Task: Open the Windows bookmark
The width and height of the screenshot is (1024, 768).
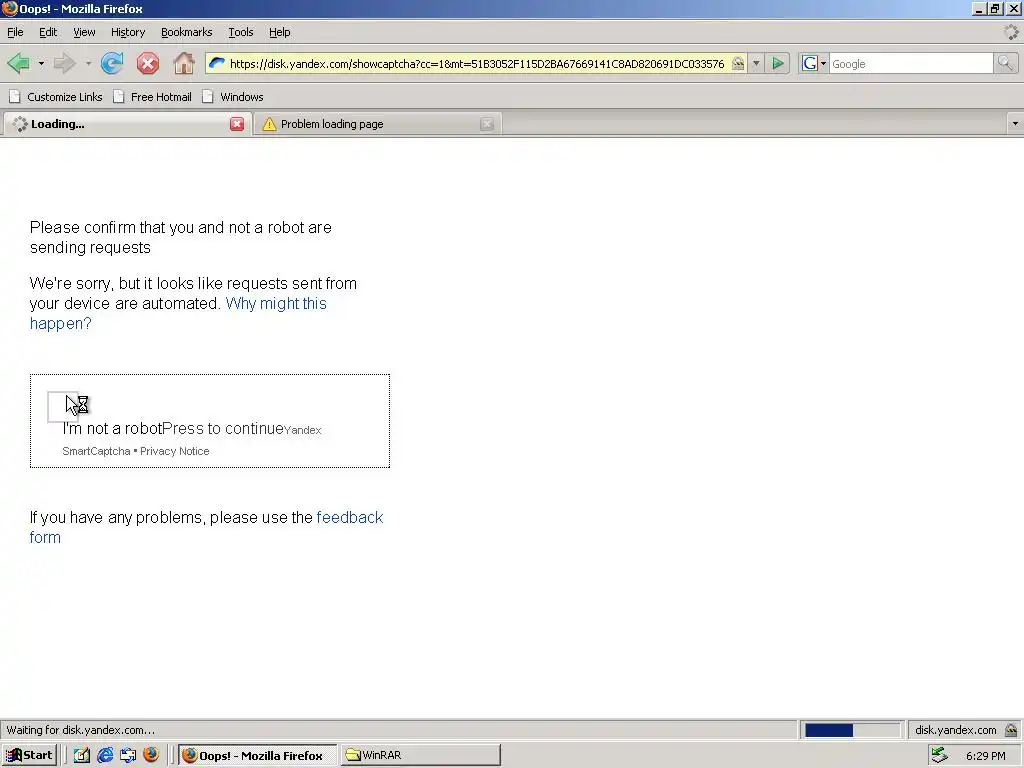Action: point(233,97)
